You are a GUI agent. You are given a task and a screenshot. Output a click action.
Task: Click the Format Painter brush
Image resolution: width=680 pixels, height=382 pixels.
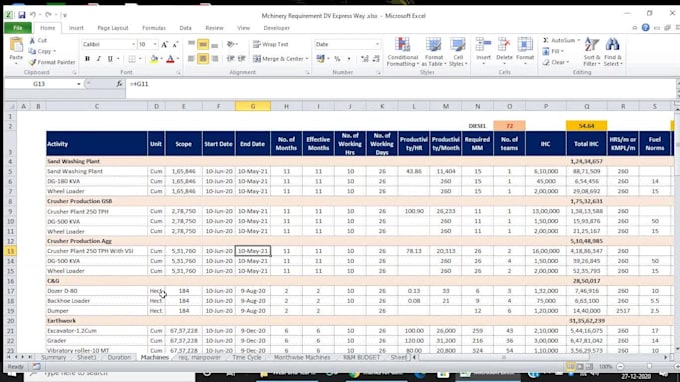click(33, 62)
